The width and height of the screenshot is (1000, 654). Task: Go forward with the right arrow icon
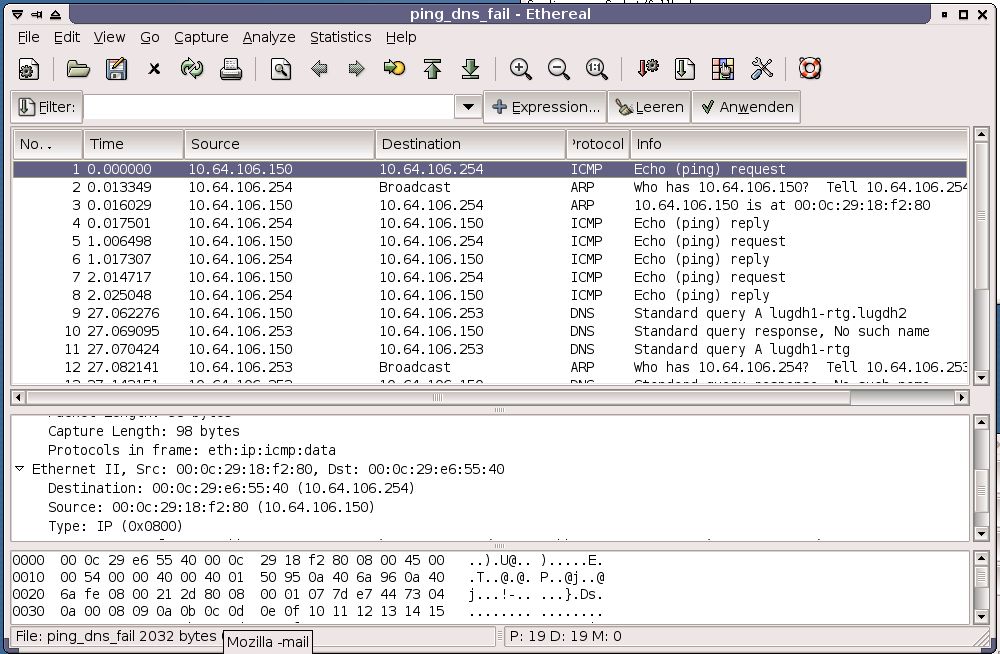click(357, 69)
